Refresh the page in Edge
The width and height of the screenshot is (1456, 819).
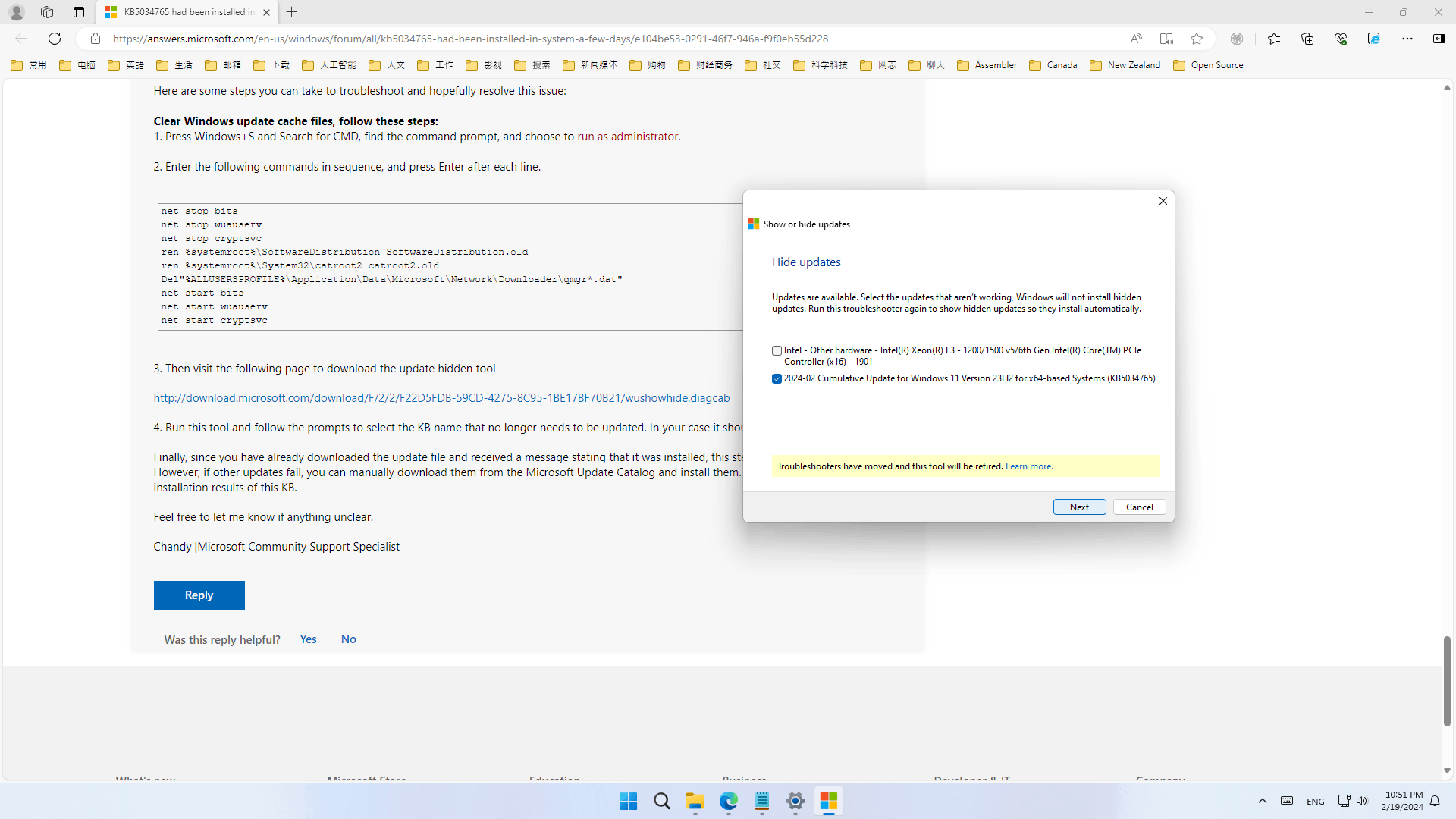tap(55, 39)
